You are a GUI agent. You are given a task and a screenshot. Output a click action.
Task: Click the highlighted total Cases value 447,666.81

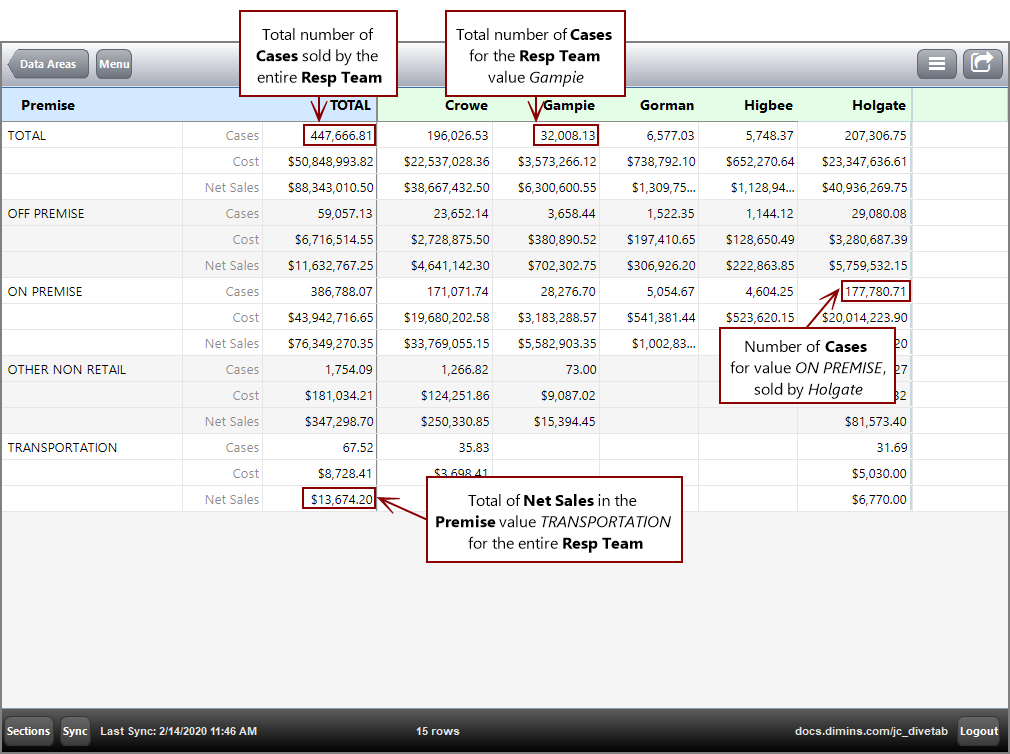[340, 134]
